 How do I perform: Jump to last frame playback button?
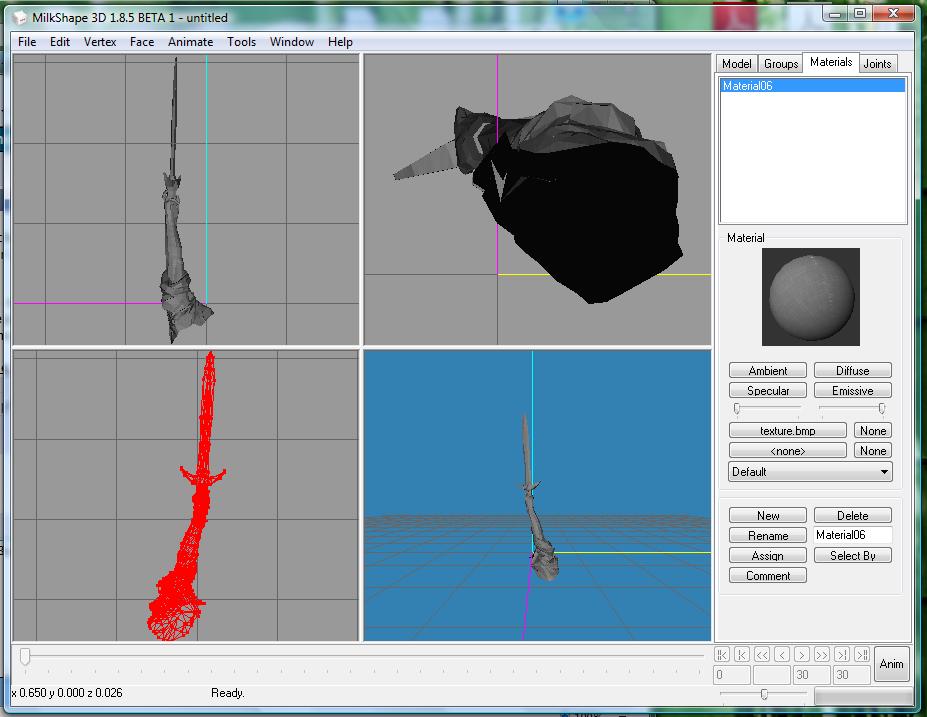point(862,654)
